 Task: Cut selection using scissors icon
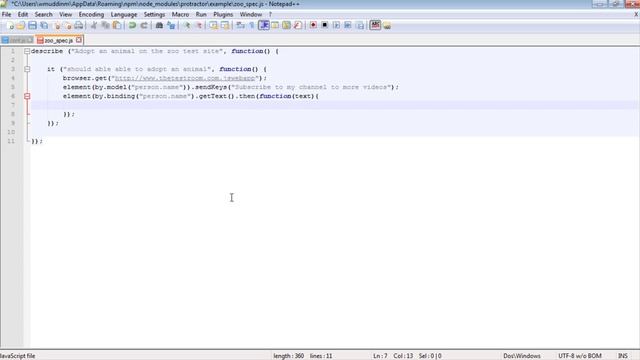click(x=94, y=26)
